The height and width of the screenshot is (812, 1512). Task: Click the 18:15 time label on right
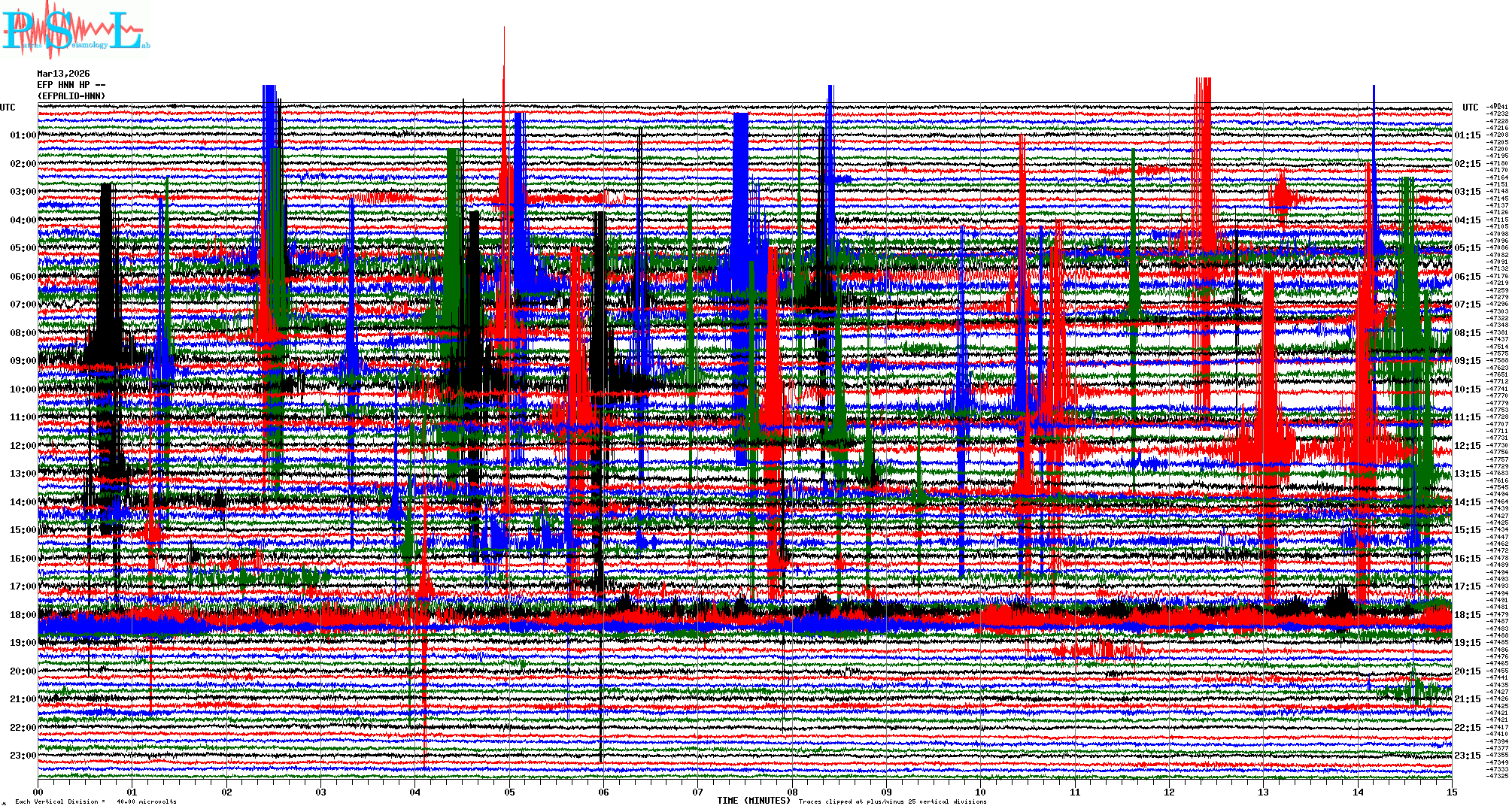pyautogui.click(x=1467, y=615)
